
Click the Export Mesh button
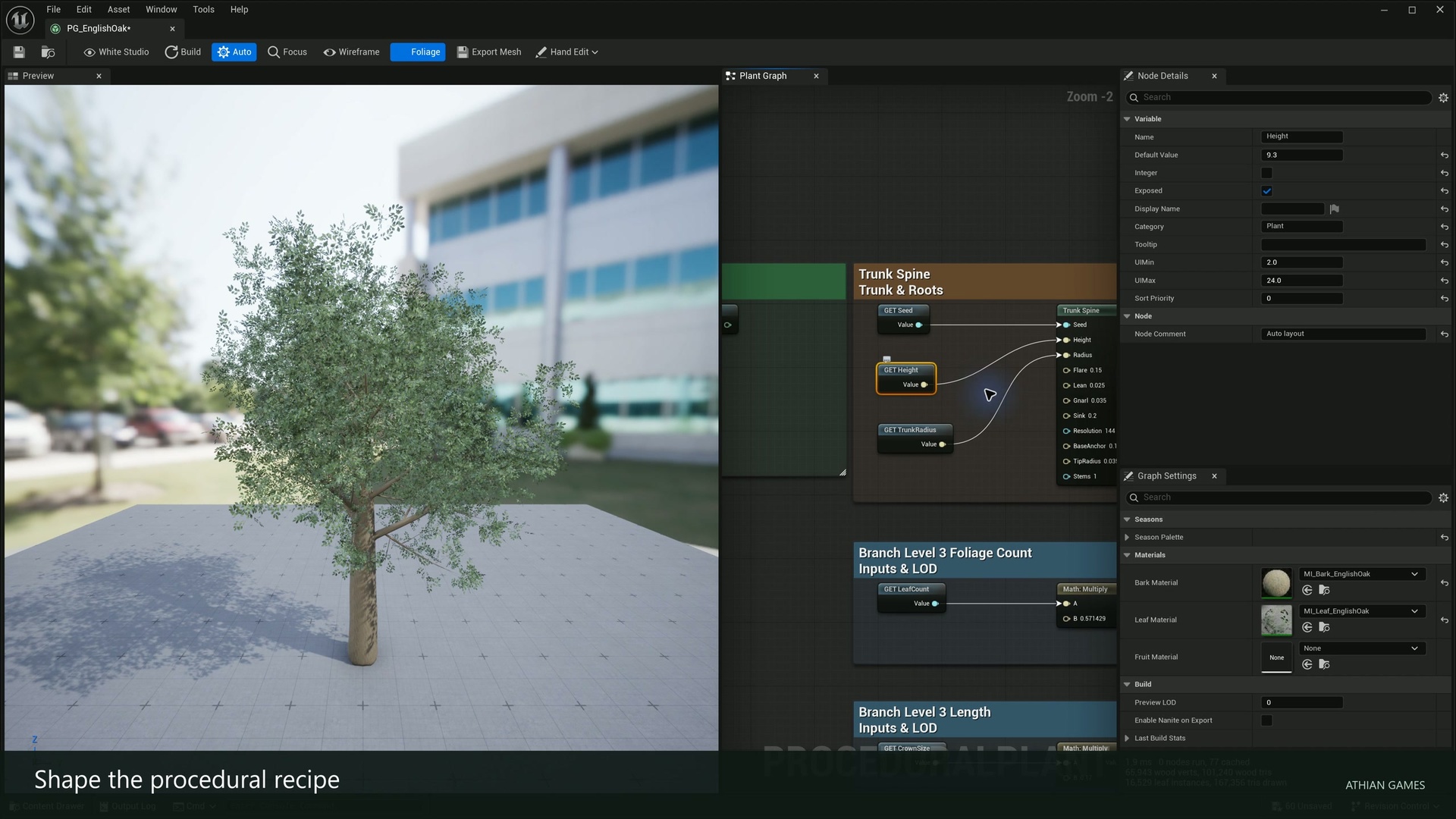(489, 52)
